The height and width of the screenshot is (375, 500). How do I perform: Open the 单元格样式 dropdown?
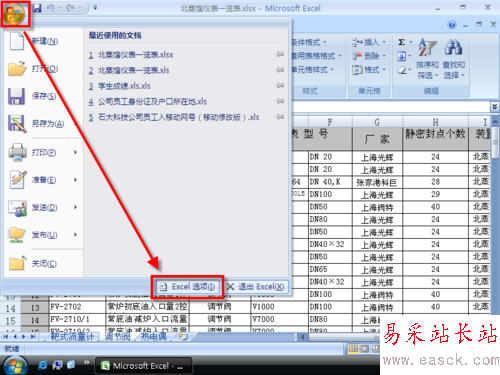tap(313, 70)
